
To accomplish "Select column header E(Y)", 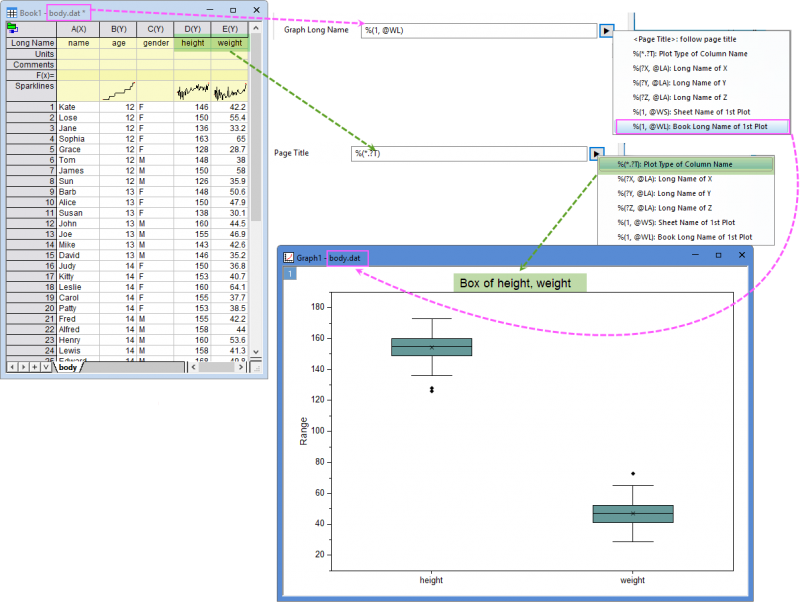I will (x=230, y=29).
